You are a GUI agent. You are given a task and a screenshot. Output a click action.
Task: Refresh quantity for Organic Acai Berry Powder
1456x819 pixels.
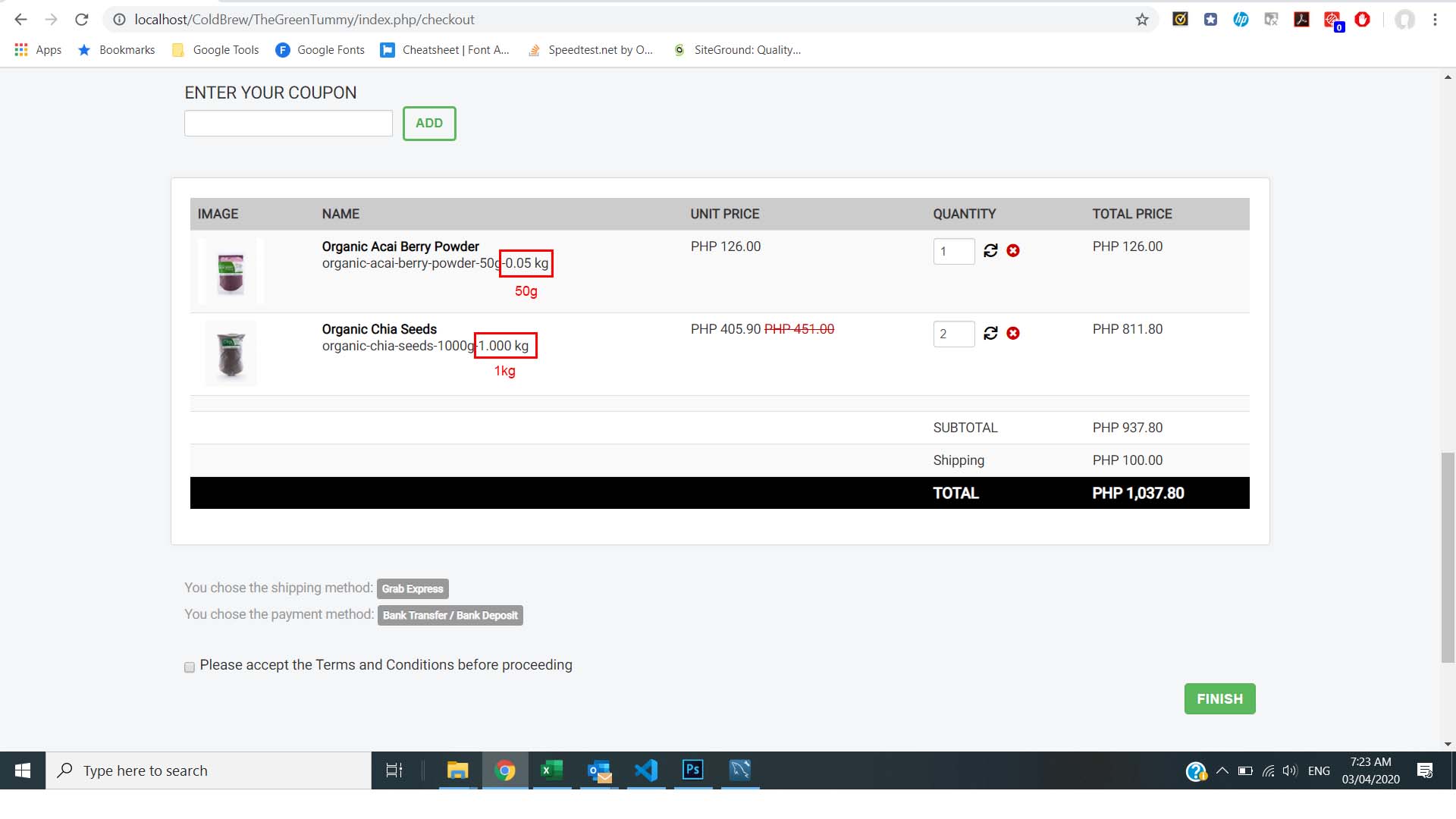click(990, 250)
